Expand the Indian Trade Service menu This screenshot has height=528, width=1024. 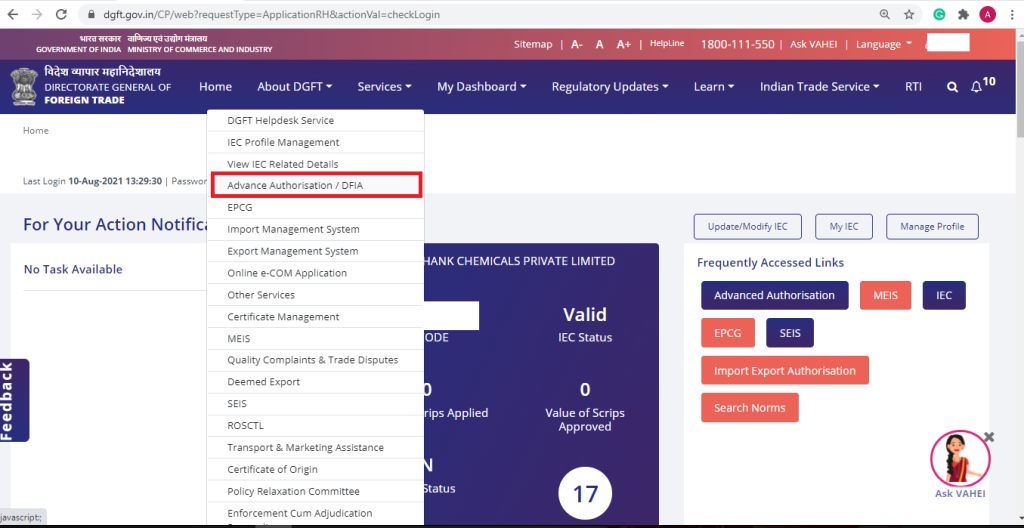tap(820, 86)
